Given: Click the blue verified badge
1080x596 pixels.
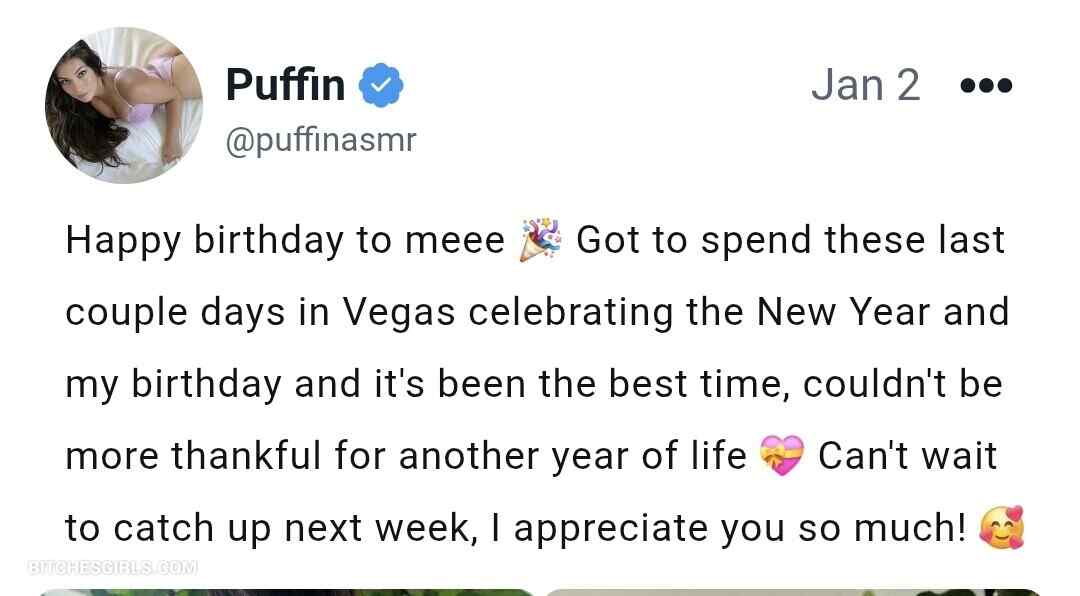Looking at the screenshot, I should pyautogui.click(x=381, y=85).
